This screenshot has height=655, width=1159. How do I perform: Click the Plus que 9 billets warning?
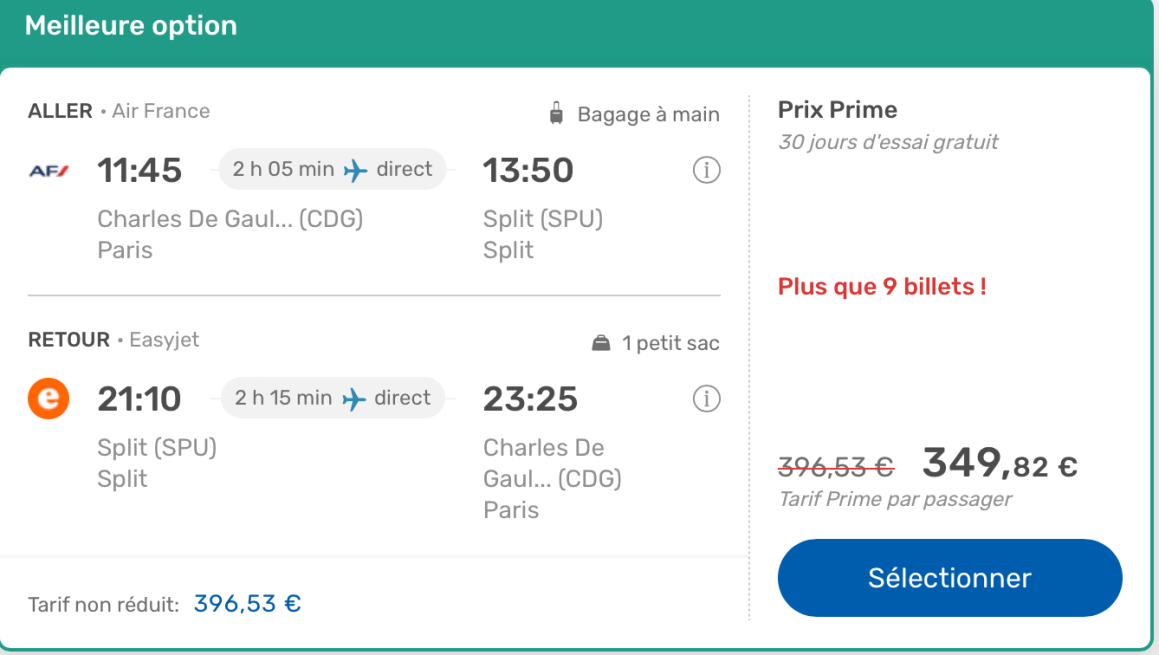(x=882, y=287)
